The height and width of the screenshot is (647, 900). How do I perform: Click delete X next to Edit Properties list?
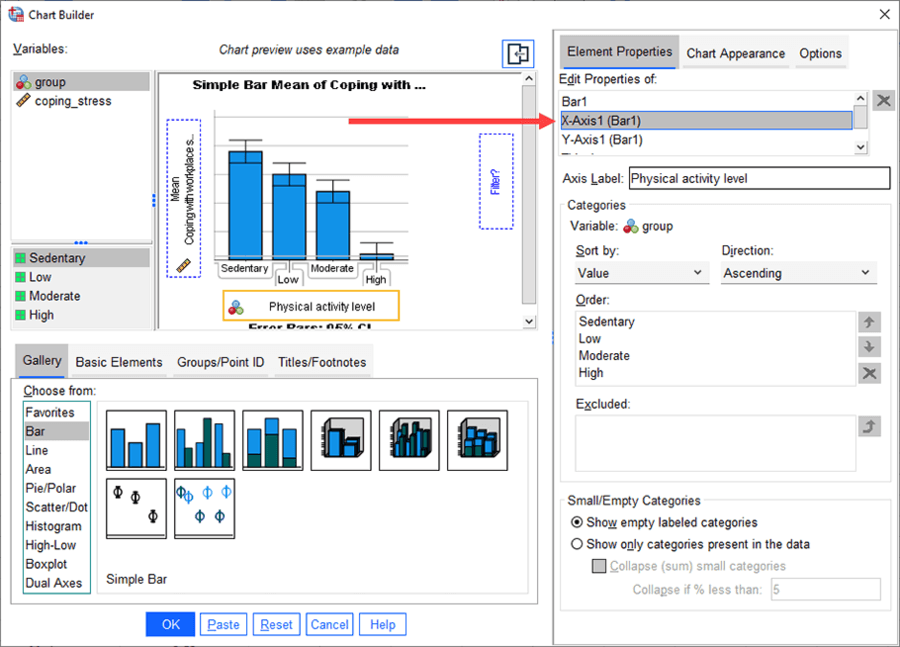[x=884, y=100]
